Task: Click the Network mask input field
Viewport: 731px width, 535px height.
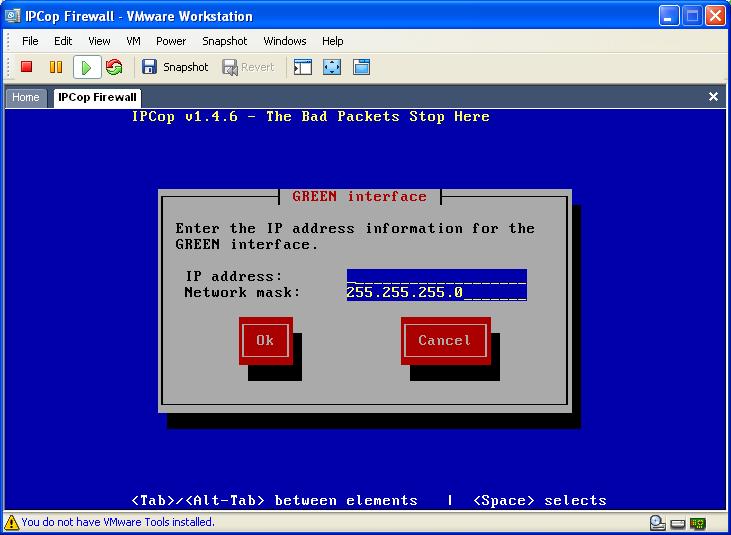Action: pos(437,293)
